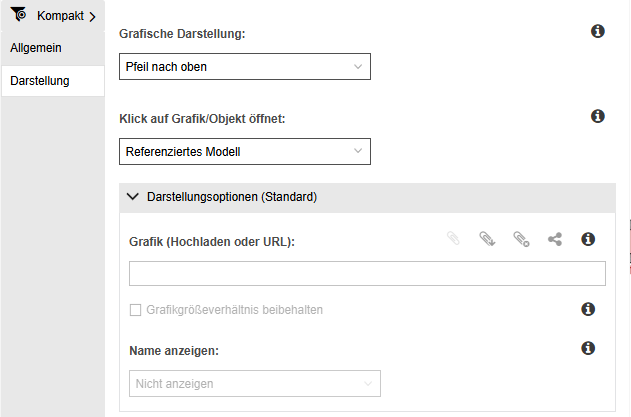Open the Nicht anzeigen dropdown
Screen dimensions: 631x417
(255, 384)
